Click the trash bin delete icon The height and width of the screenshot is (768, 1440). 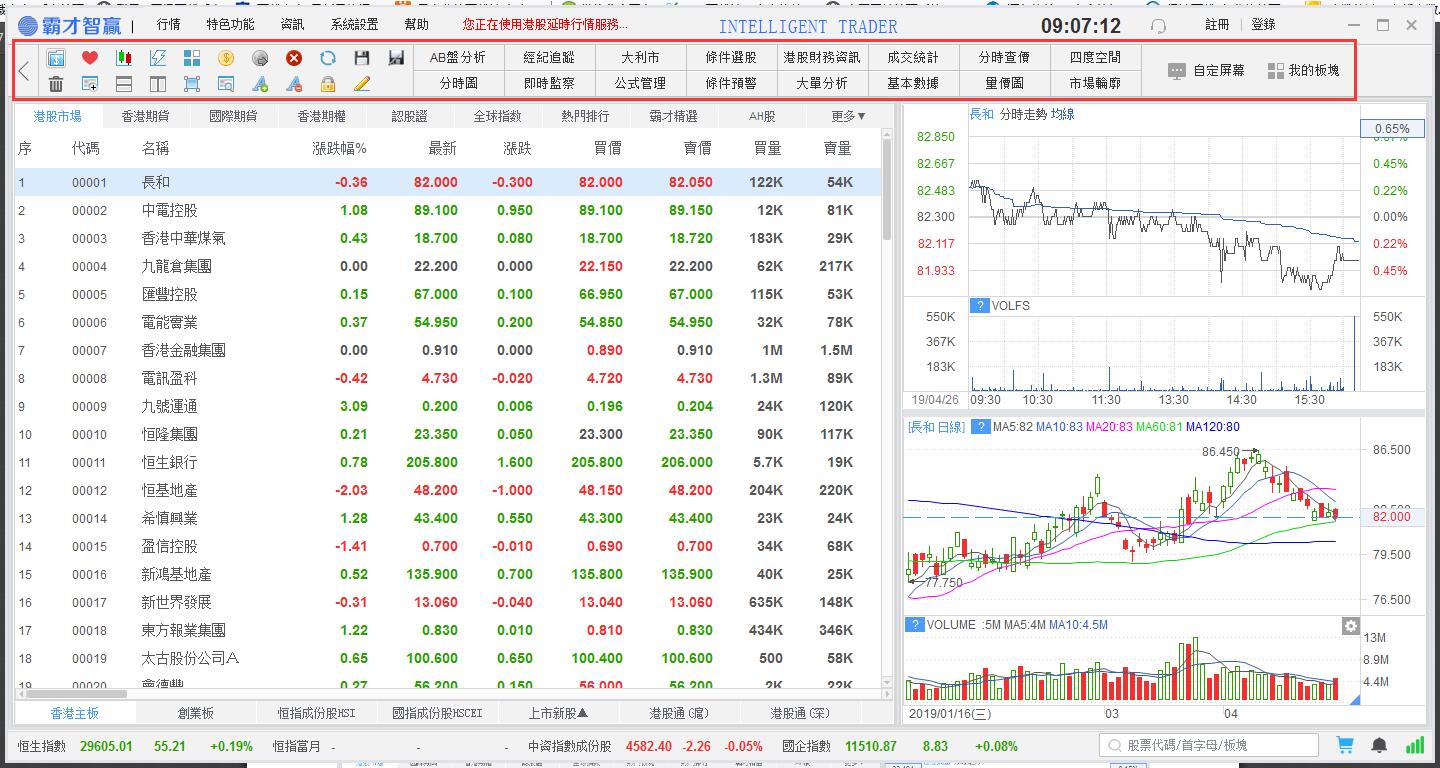pos(56,84)
